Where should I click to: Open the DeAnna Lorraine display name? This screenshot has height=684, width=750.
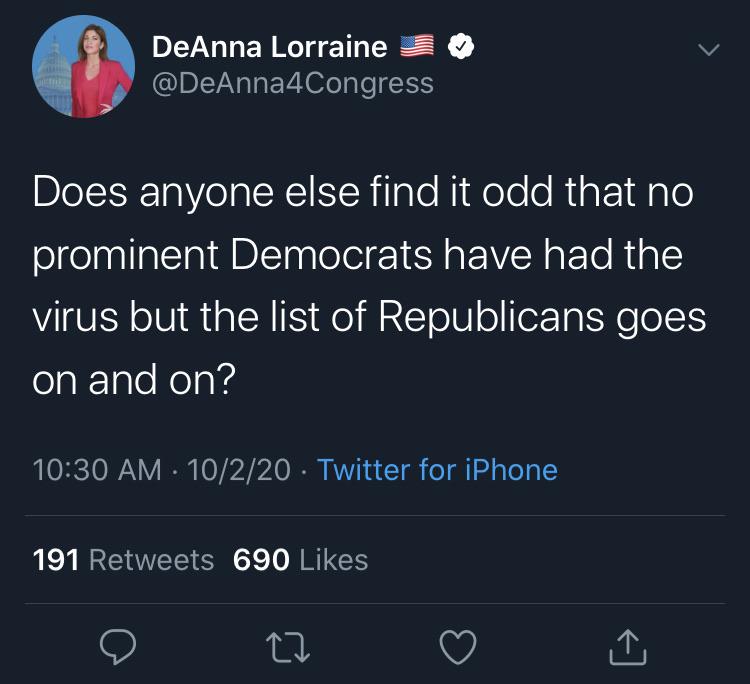[x=269, y=46]
